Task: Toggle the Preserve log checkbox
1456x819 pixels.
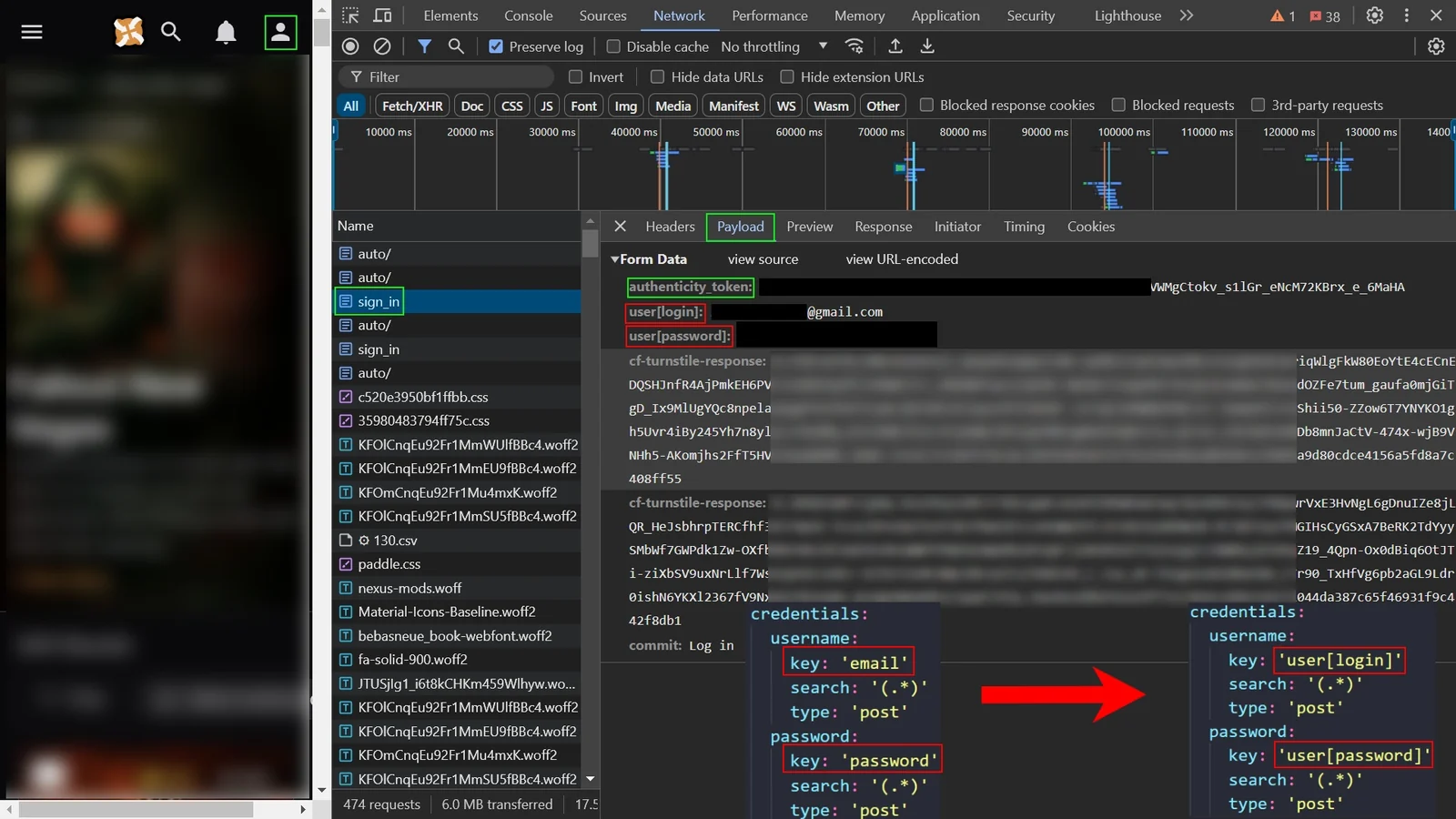Action: (x=496, y=46)
